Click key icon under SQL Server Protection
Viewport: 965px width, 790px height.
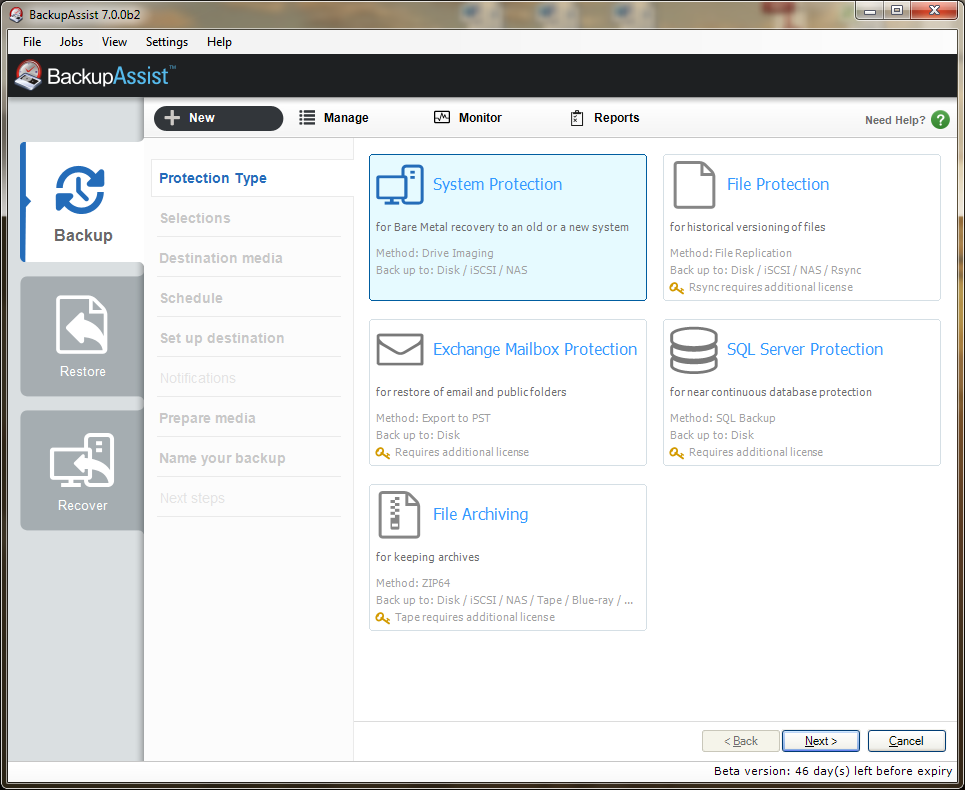click(677, 452)
